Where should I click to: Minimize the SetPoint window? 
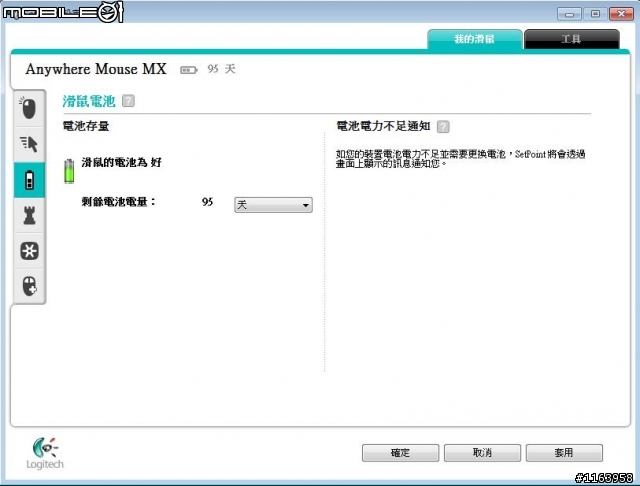tap(569, 14)
